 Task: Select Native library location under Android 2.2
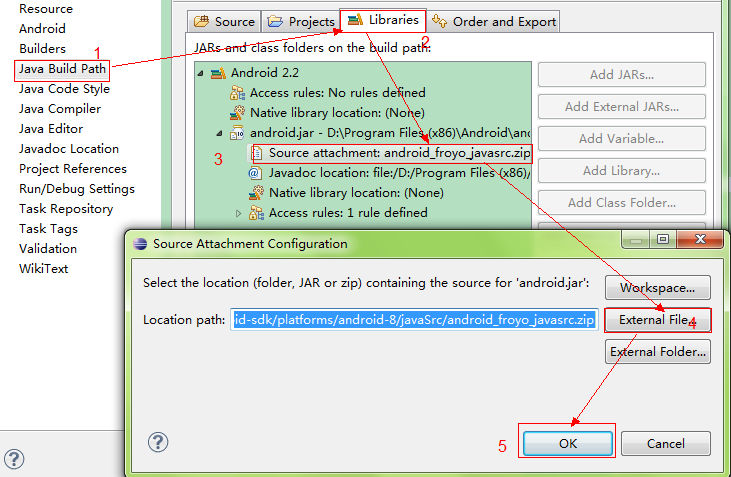337,113
